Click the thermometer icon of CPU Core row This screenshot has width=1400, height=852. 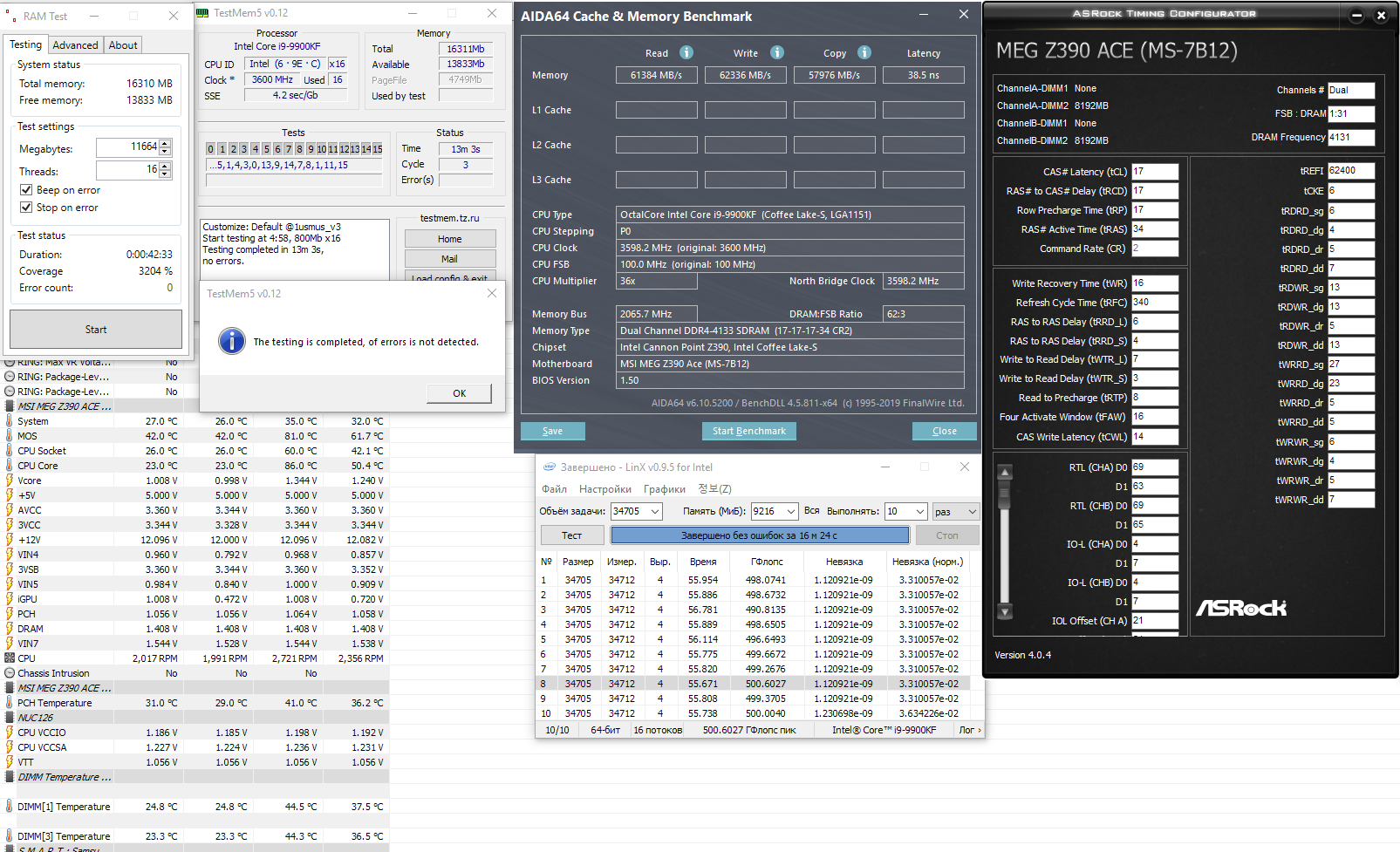coord(10,466)
